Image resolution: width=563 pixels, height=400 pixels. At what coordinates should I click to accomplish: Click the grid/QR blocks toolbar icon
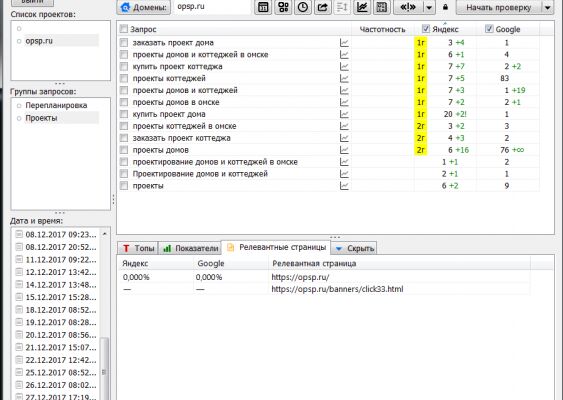click(283, 7)
